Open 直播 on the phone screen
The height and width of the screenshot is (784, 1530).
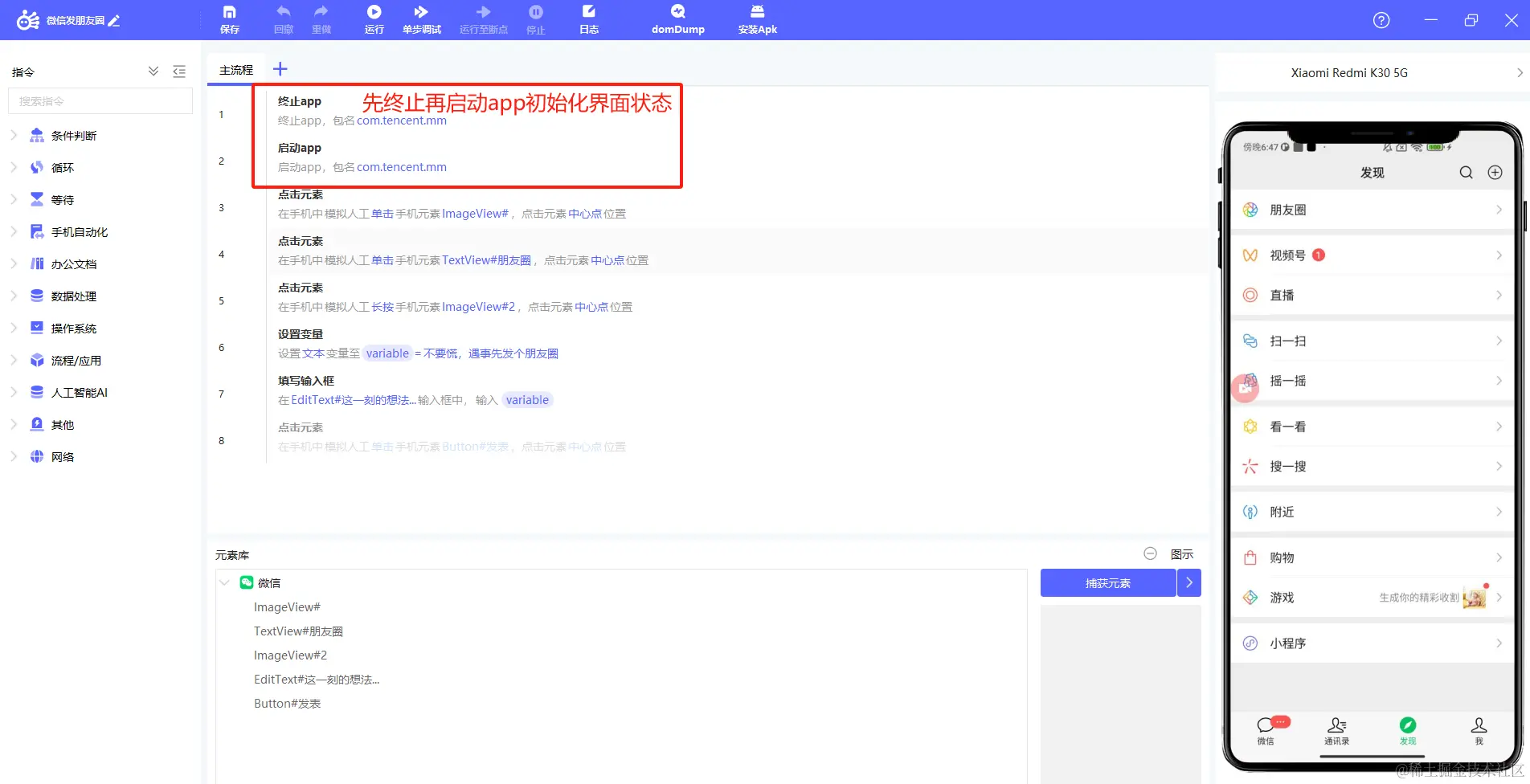click(x=1372, y=295)
